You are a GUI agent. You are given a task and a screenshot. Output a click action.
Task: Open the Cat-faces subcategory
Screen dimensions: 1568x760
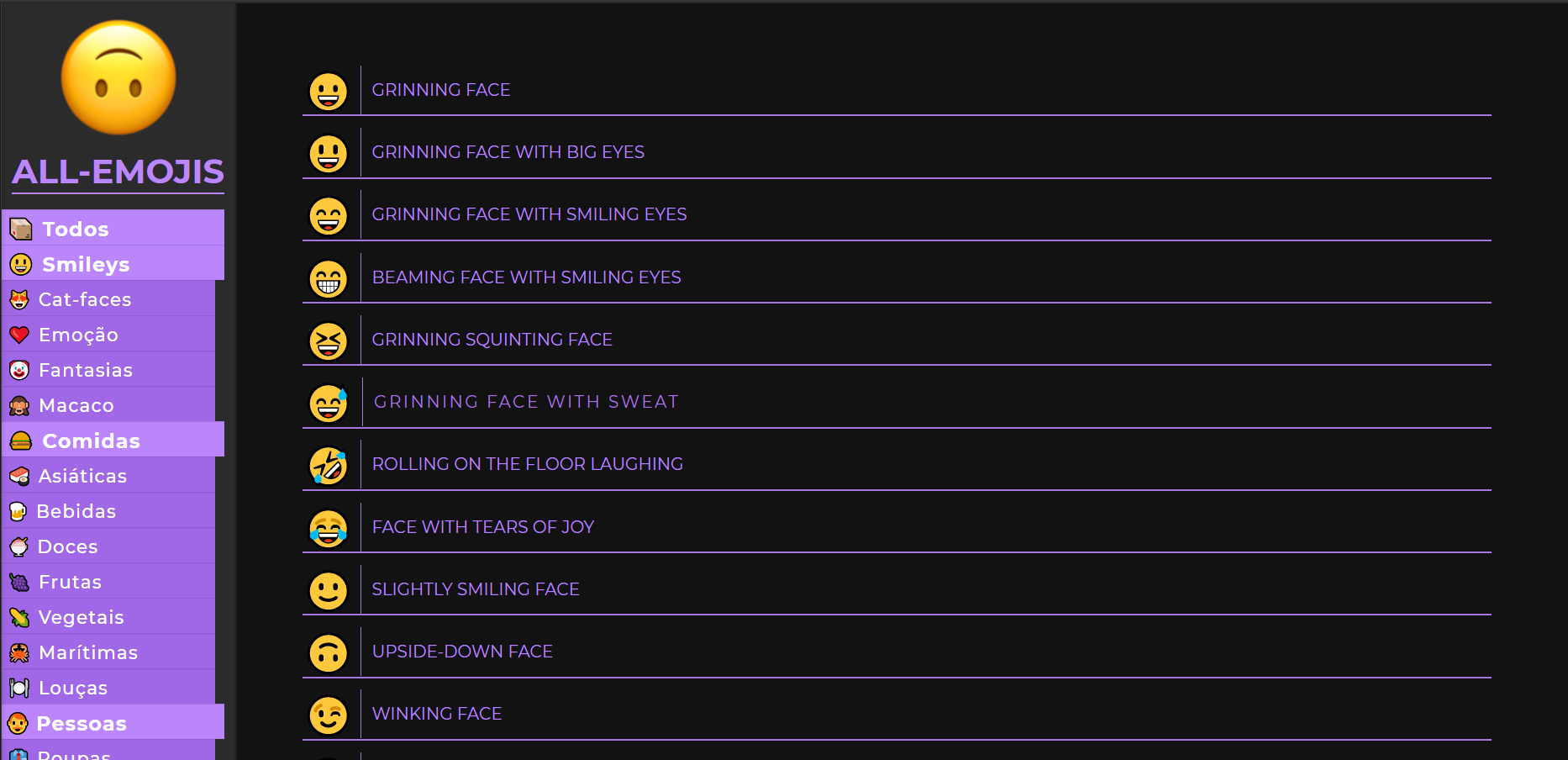[x=85, y=299]
